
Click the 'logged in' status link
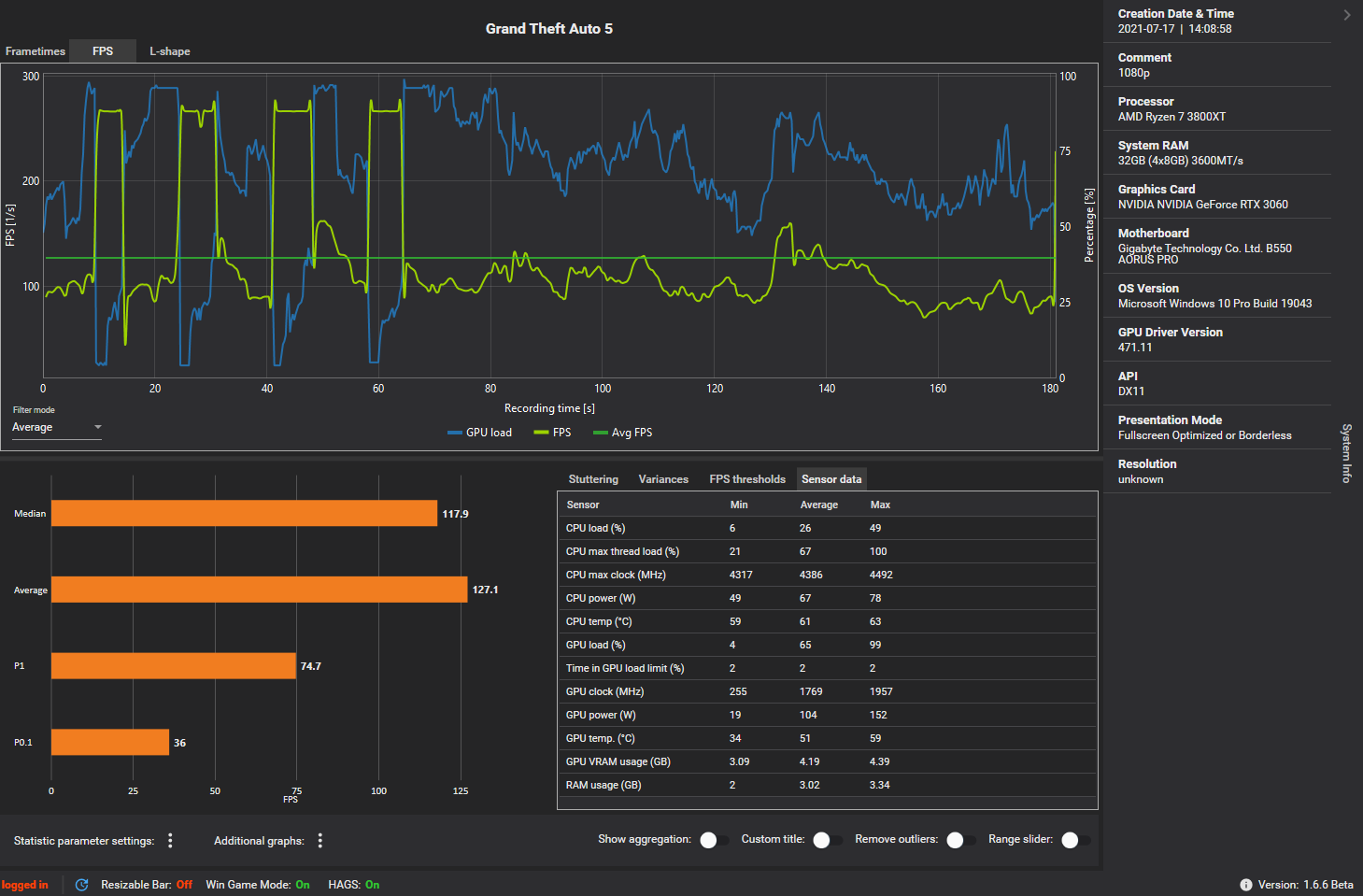pyautogui.click(x=24, y=885)
